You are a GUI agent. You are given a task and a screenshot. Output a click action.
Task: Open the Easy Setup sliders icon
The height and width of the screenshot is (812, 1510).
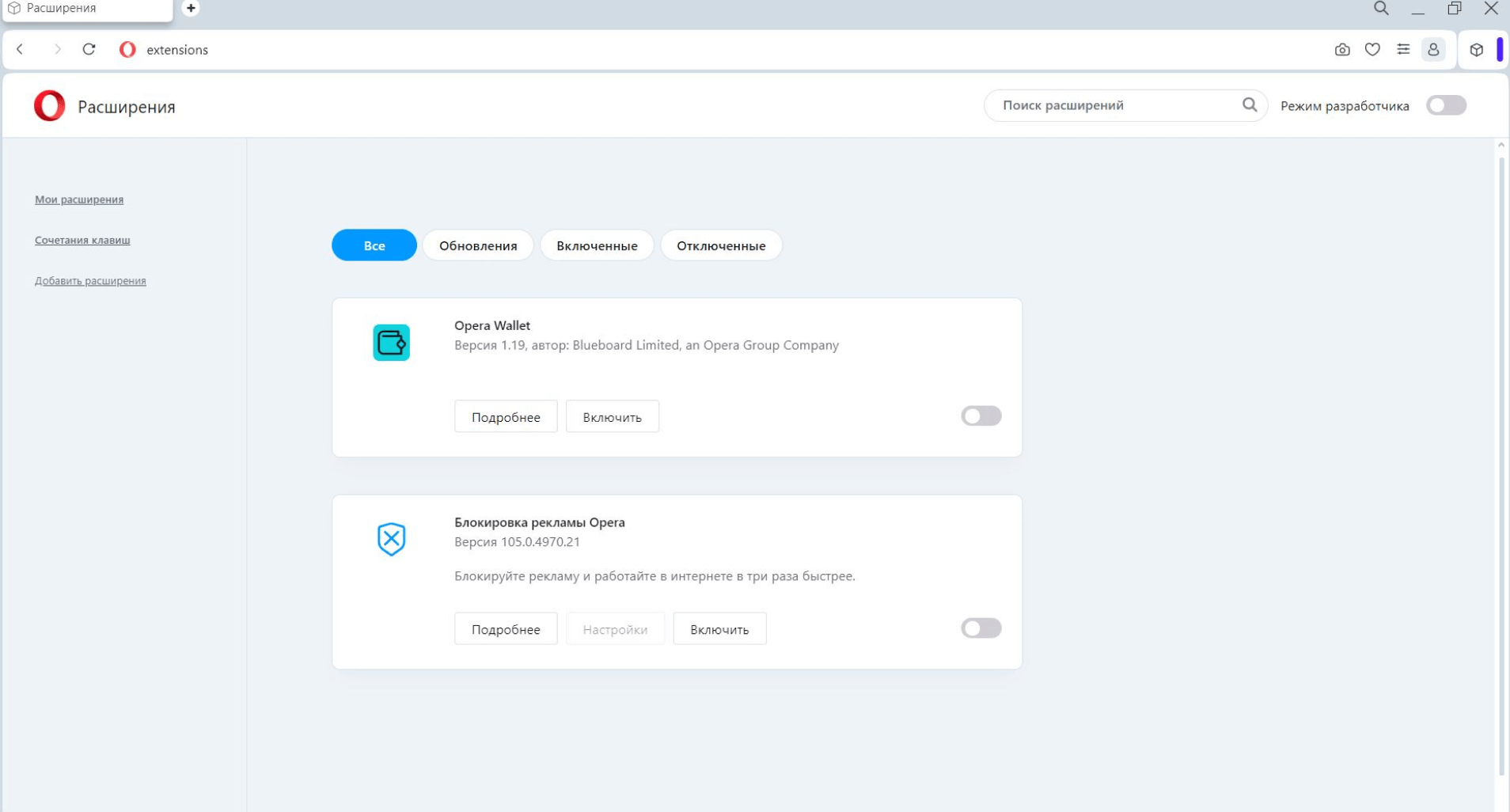point(1403,50)
